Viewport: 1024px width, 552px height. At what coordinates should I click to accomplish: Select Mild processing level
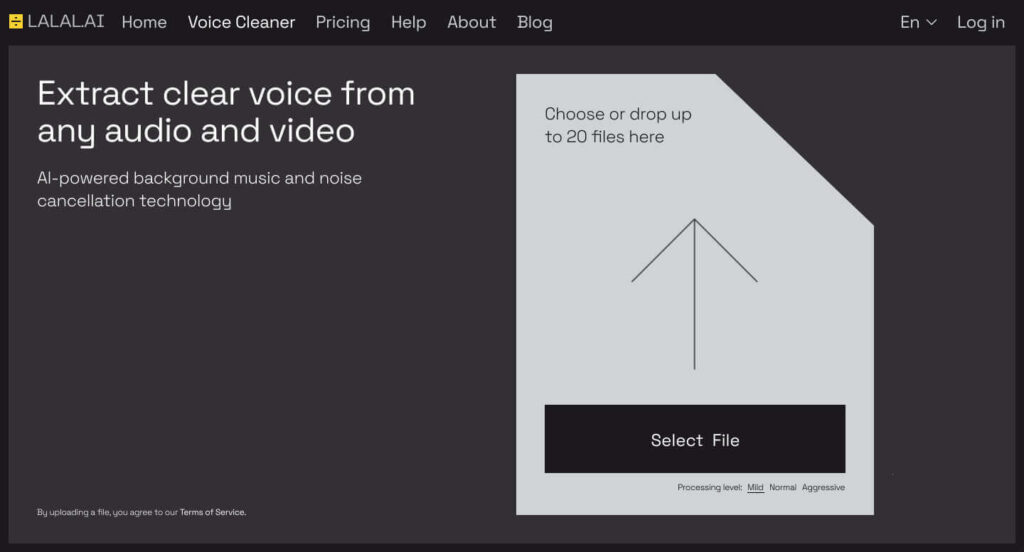pos(755,487)
